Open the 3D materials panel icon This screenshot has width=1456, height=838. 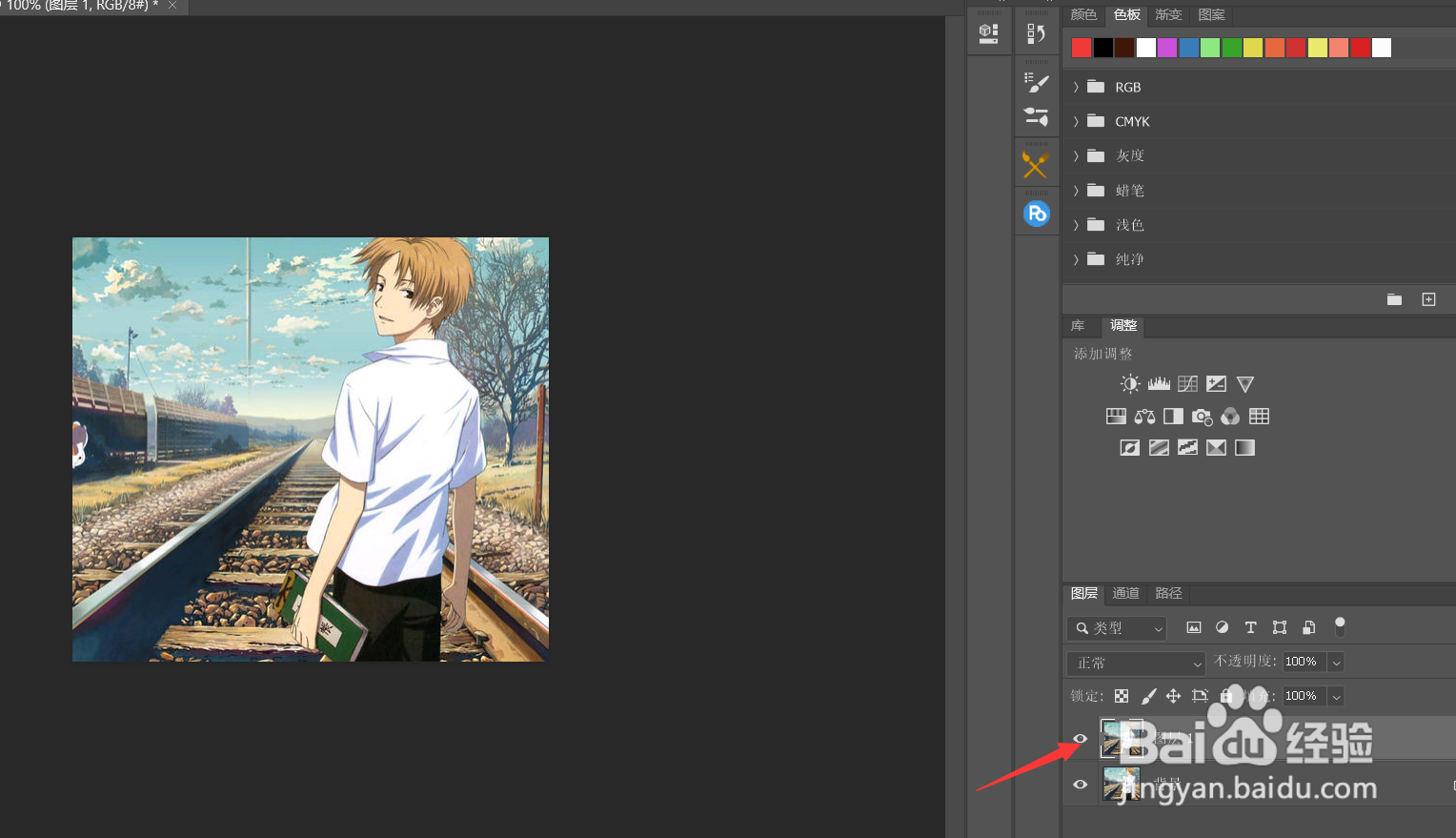coord(989,33)
